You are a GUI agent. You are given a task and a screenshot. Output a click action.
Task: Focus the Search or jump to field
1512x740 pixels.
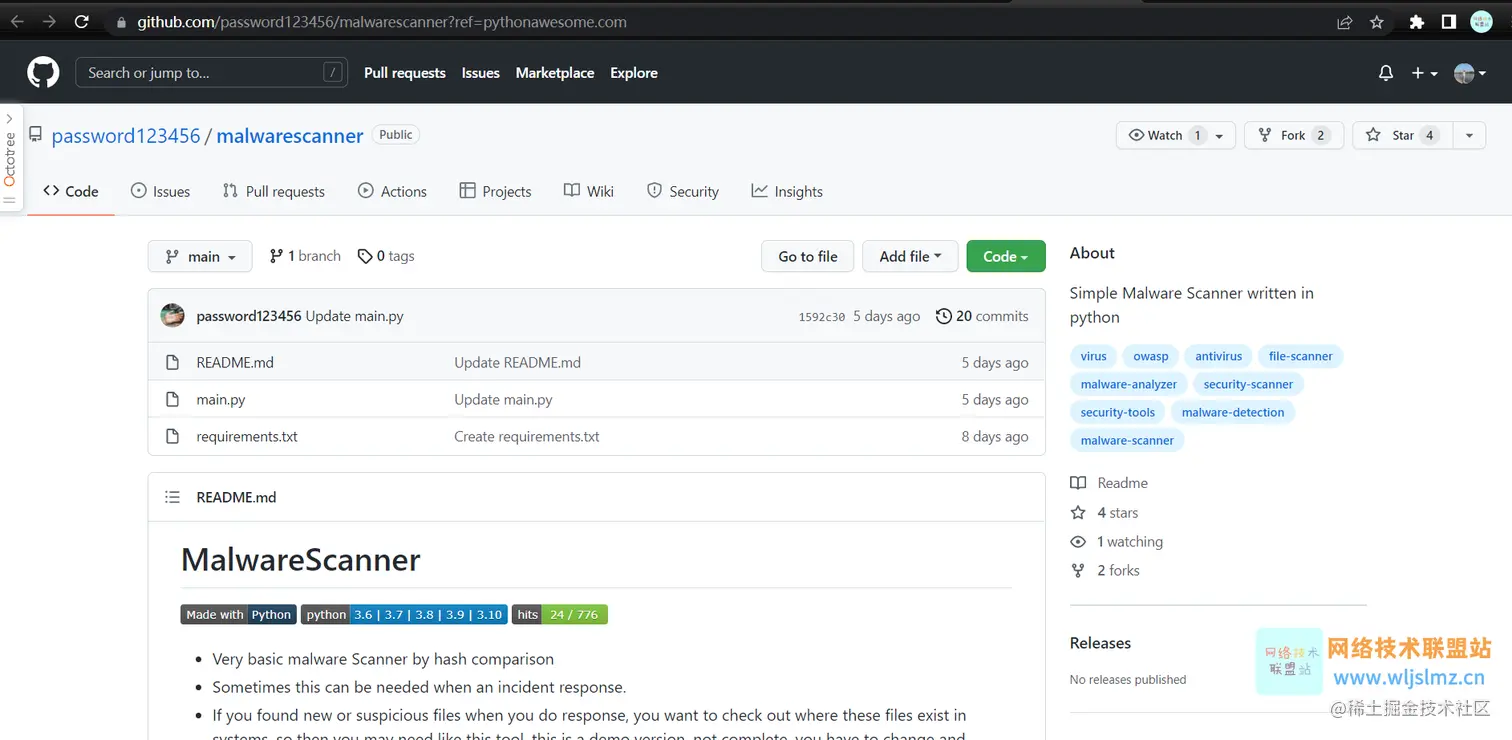[x=212, y=73]
